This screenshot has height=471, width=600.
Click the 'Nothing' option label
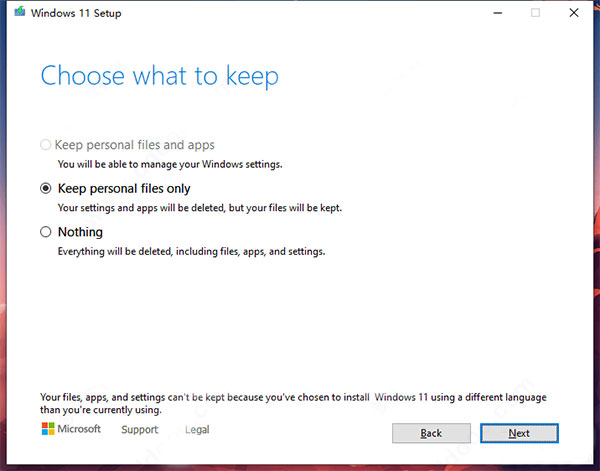pos(80,232)
